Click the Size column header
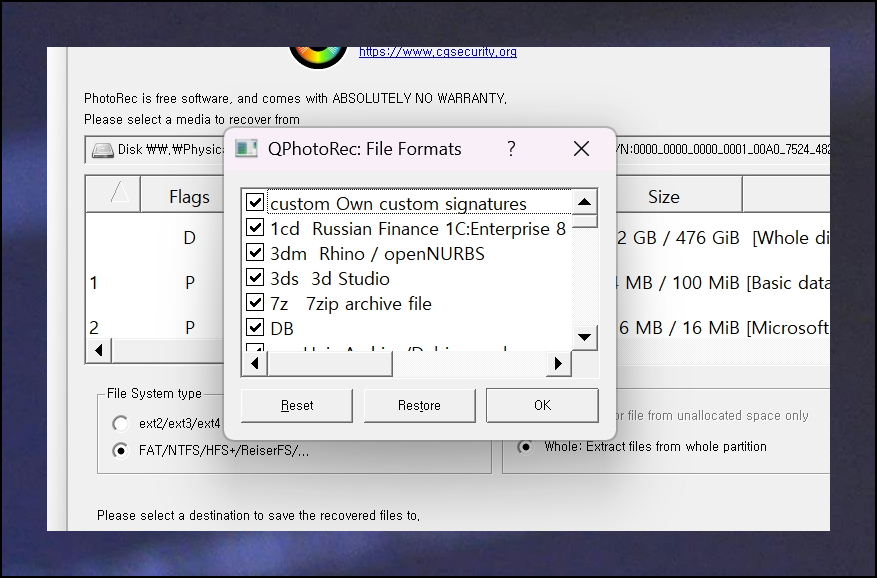Screen dimensions: 877x578 click(663, 196)
